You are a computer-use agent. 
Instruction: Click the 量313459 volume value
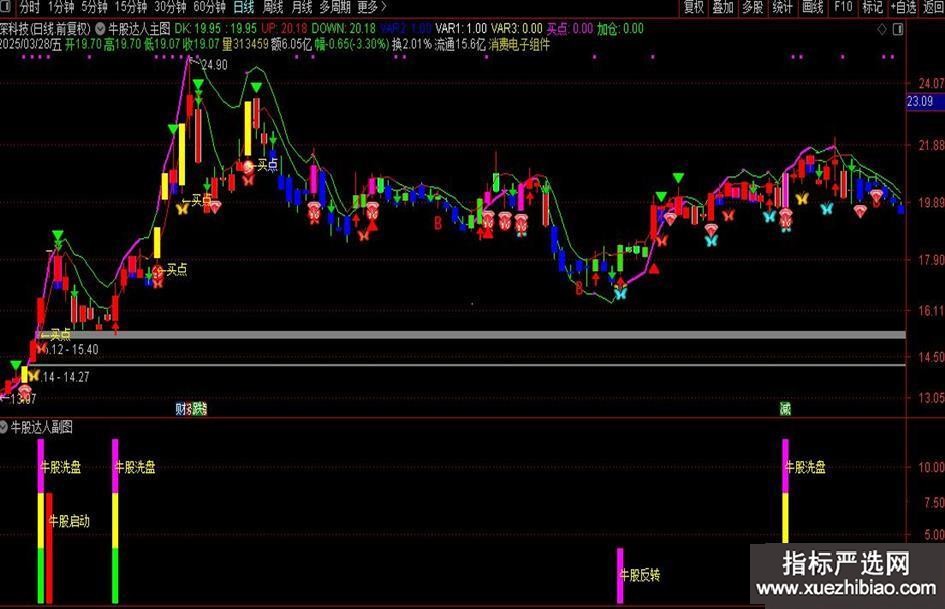click(x=245, y=44)
